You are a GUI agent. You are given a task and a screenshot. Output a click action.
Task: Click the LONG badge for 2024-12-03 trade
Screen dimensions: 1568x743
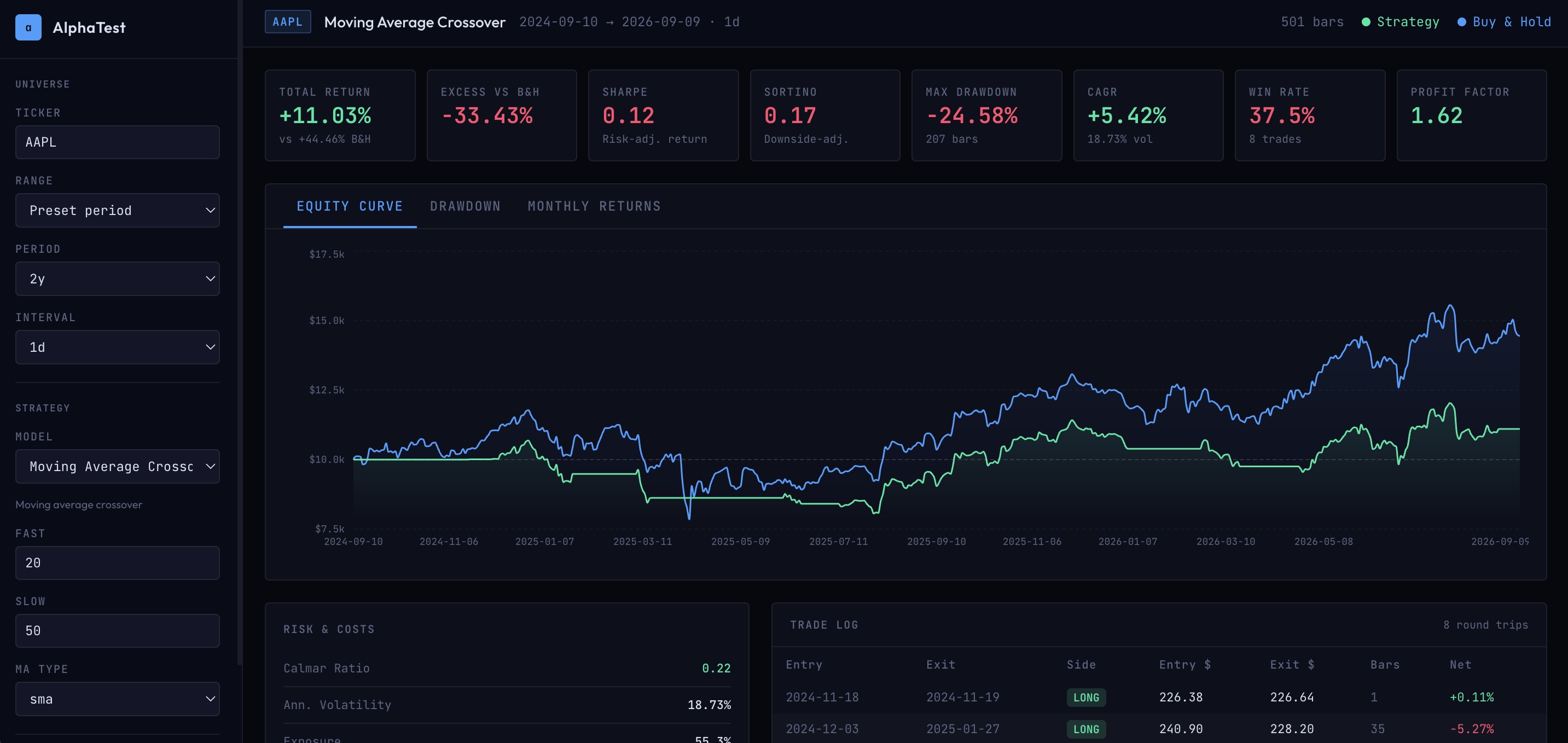(x=1087, y=730)
